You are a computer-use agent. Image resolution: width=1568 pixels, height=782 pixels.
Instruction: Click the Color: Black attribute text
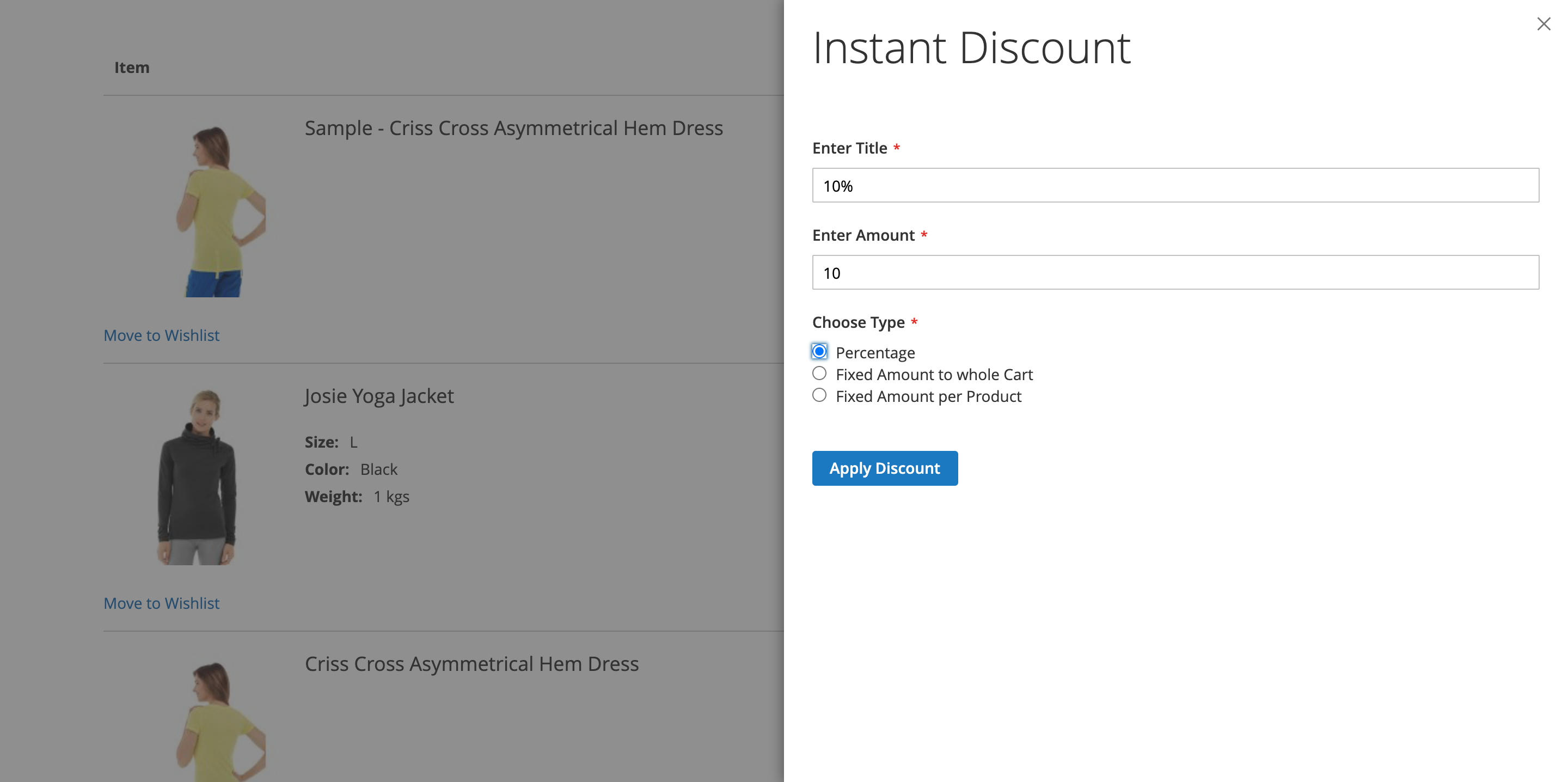(x=351, y=469)
